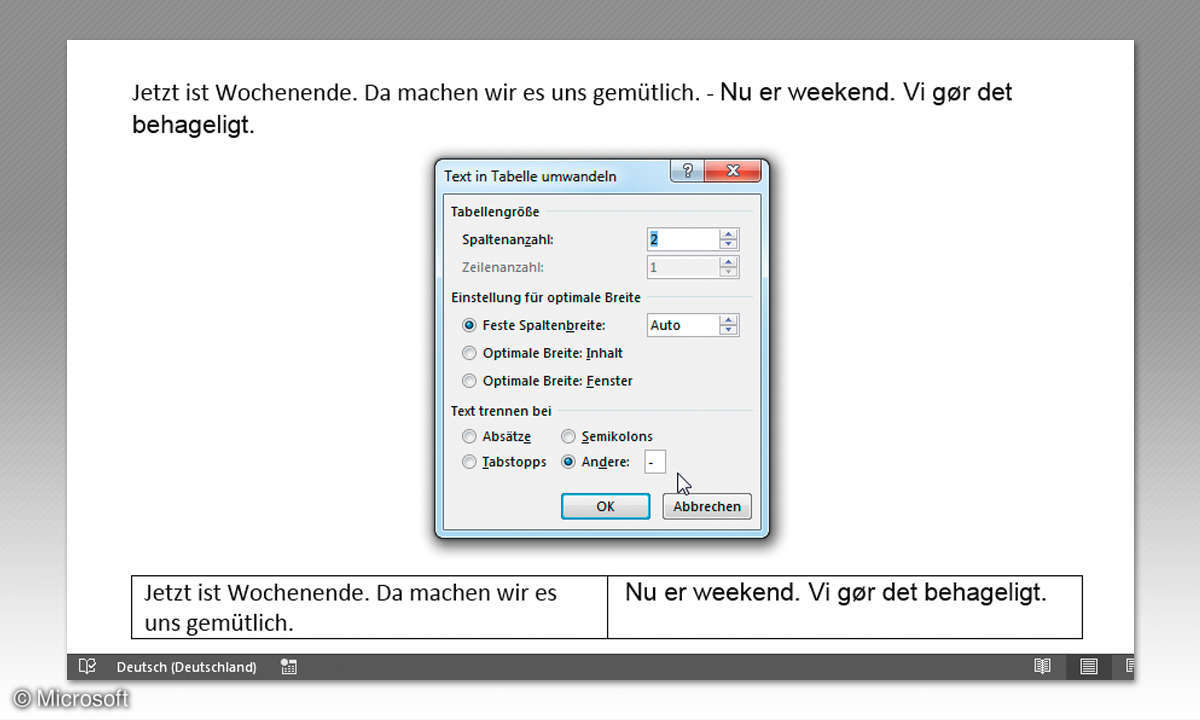Click the macro recording icon in status bar
This screenshot has width=1200, height=720.
point(289,666)
